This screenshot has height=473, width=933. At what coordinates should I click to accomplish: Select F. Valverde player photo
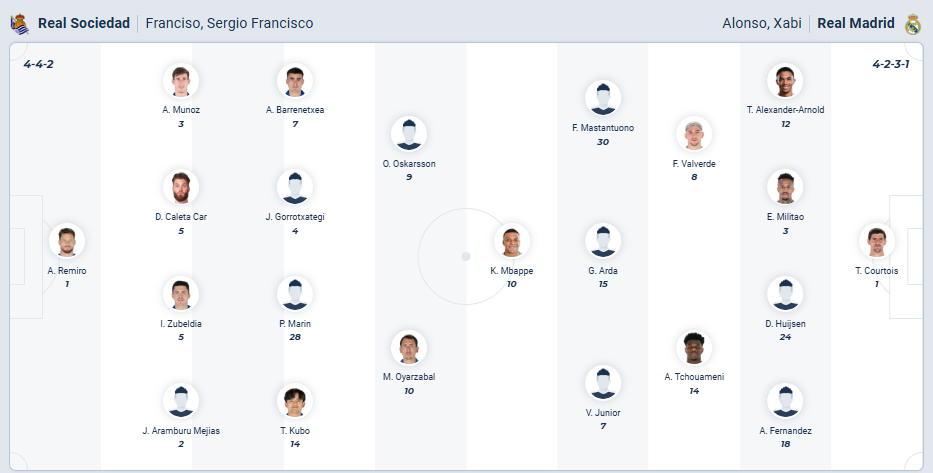(x=694, y=134)
